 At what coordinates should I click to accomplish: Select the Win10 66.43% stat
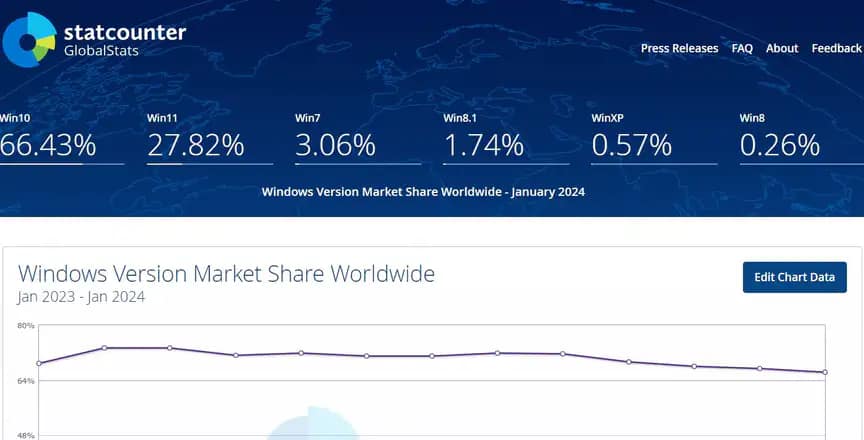[48, 146]
